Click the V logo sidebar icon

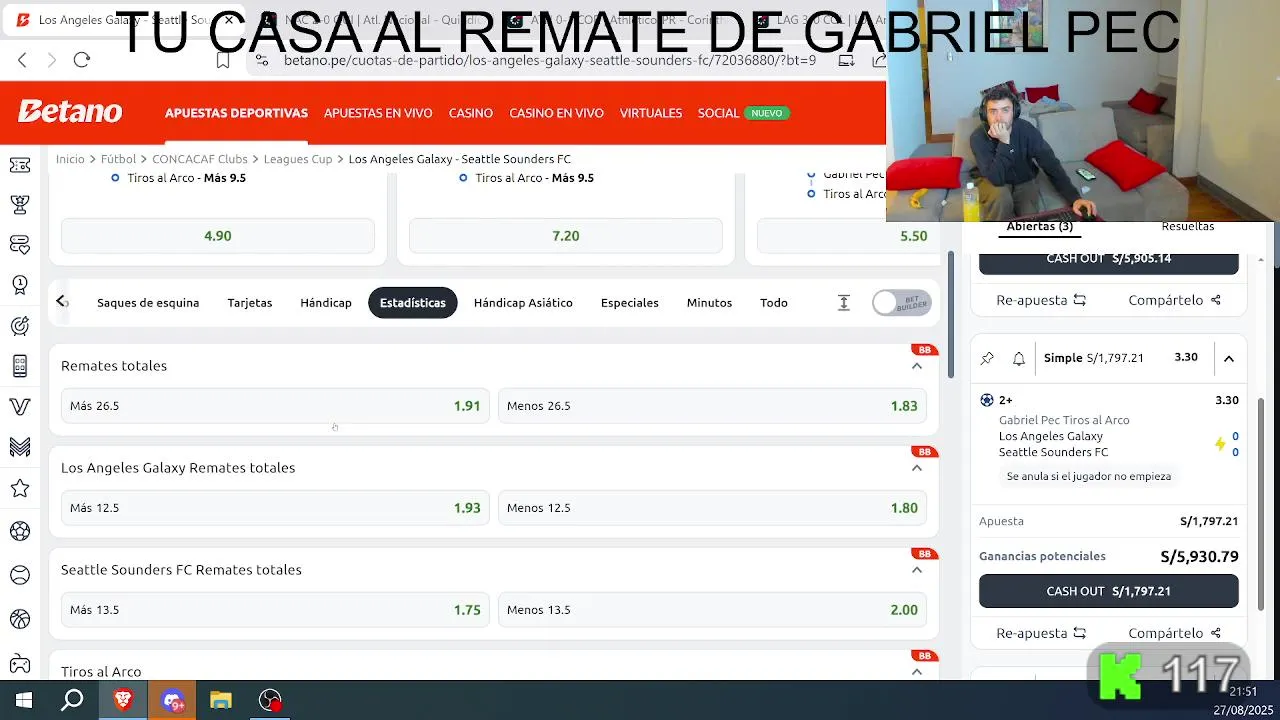pyautogui.click(x=19, y=407)
